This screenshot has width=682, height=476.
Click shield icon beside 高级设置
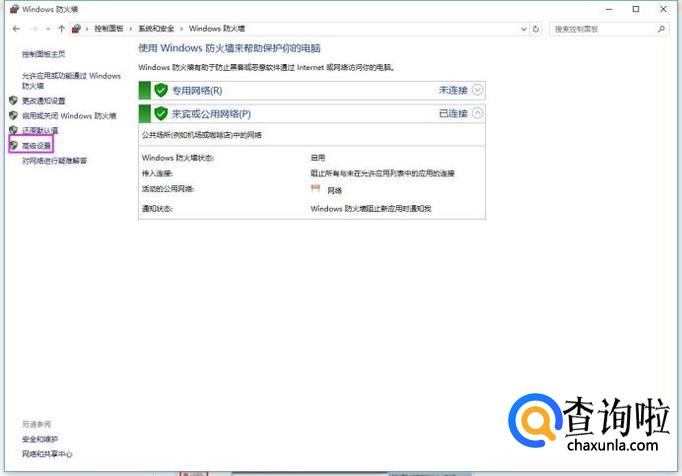pyautogui.click(x=14, y=145)
